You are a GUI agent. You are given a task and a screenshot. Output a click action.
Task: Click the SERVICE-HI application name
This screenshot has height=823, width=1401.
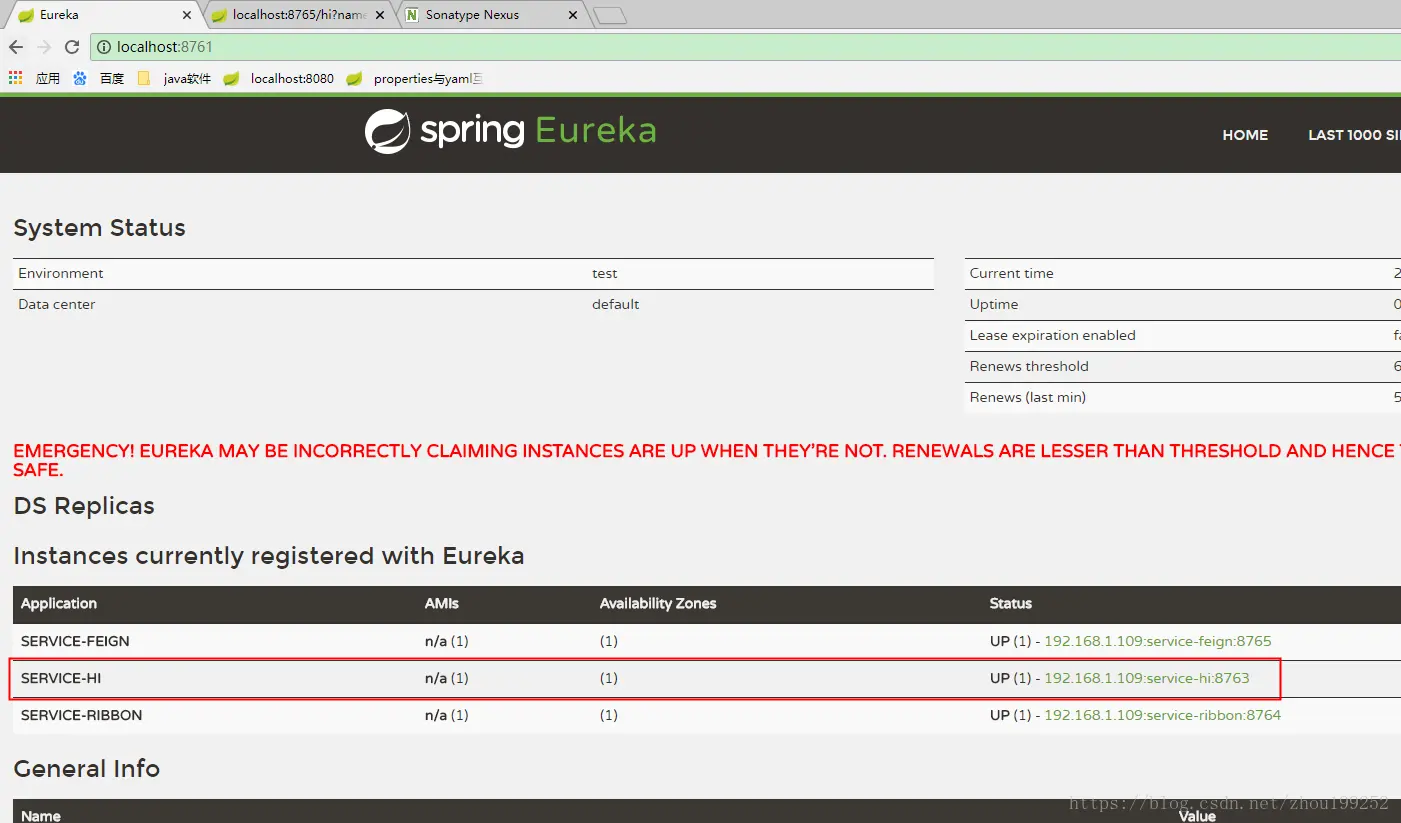pos(61,678)
